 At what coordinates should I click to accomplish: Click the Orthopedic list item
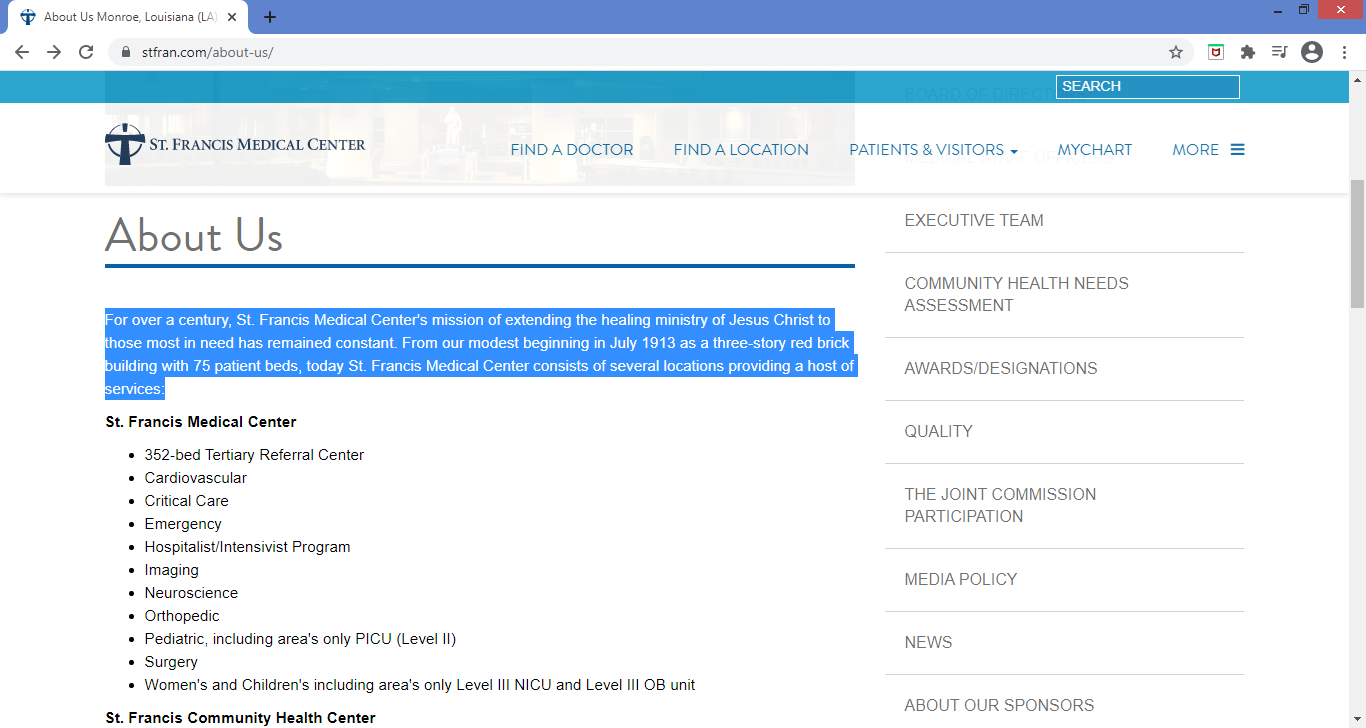(x=182, y=616)
